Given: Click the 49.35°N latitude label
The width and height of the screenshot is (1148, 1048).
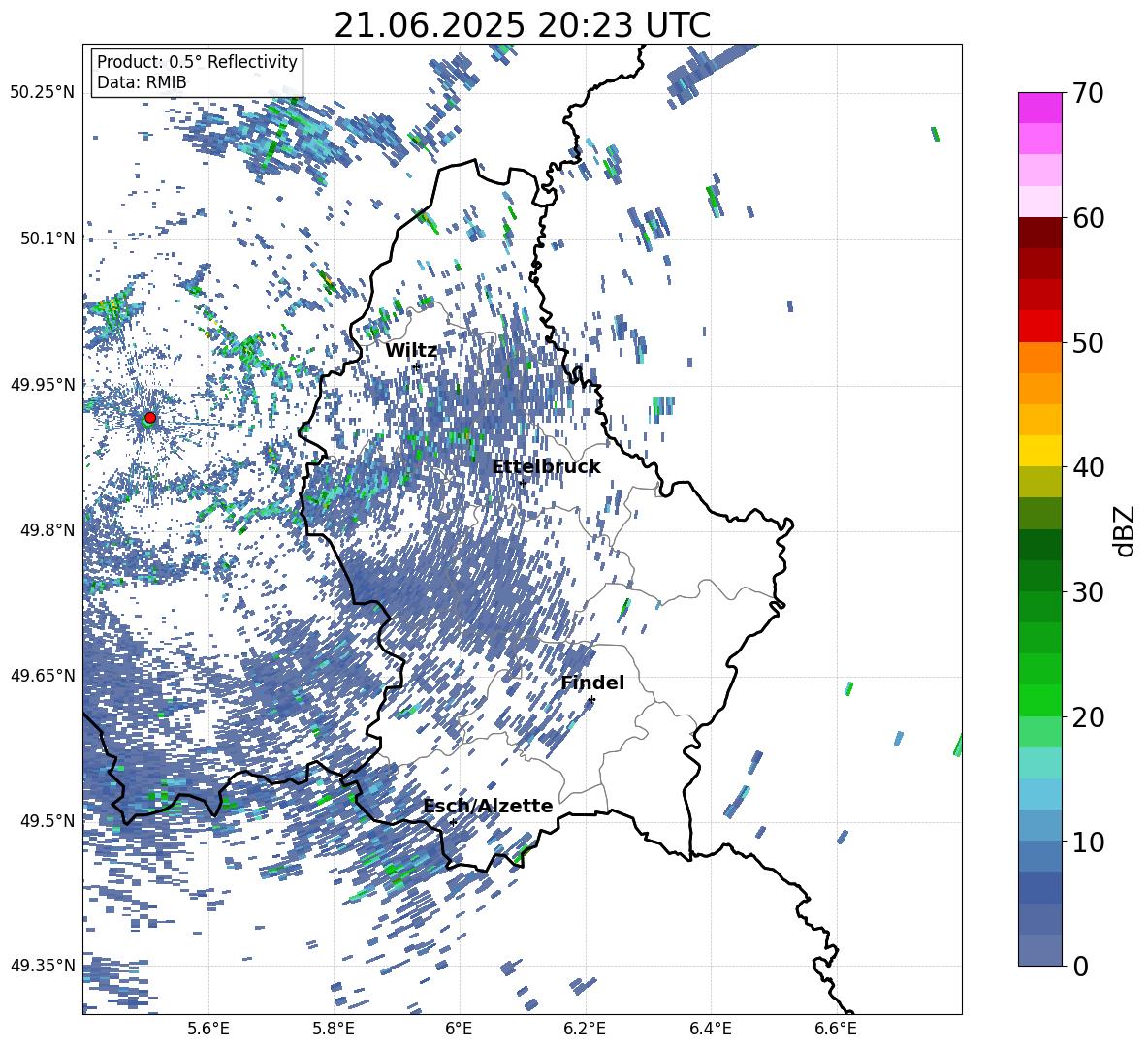Looking at the screenshot, I should click(43, 966).
